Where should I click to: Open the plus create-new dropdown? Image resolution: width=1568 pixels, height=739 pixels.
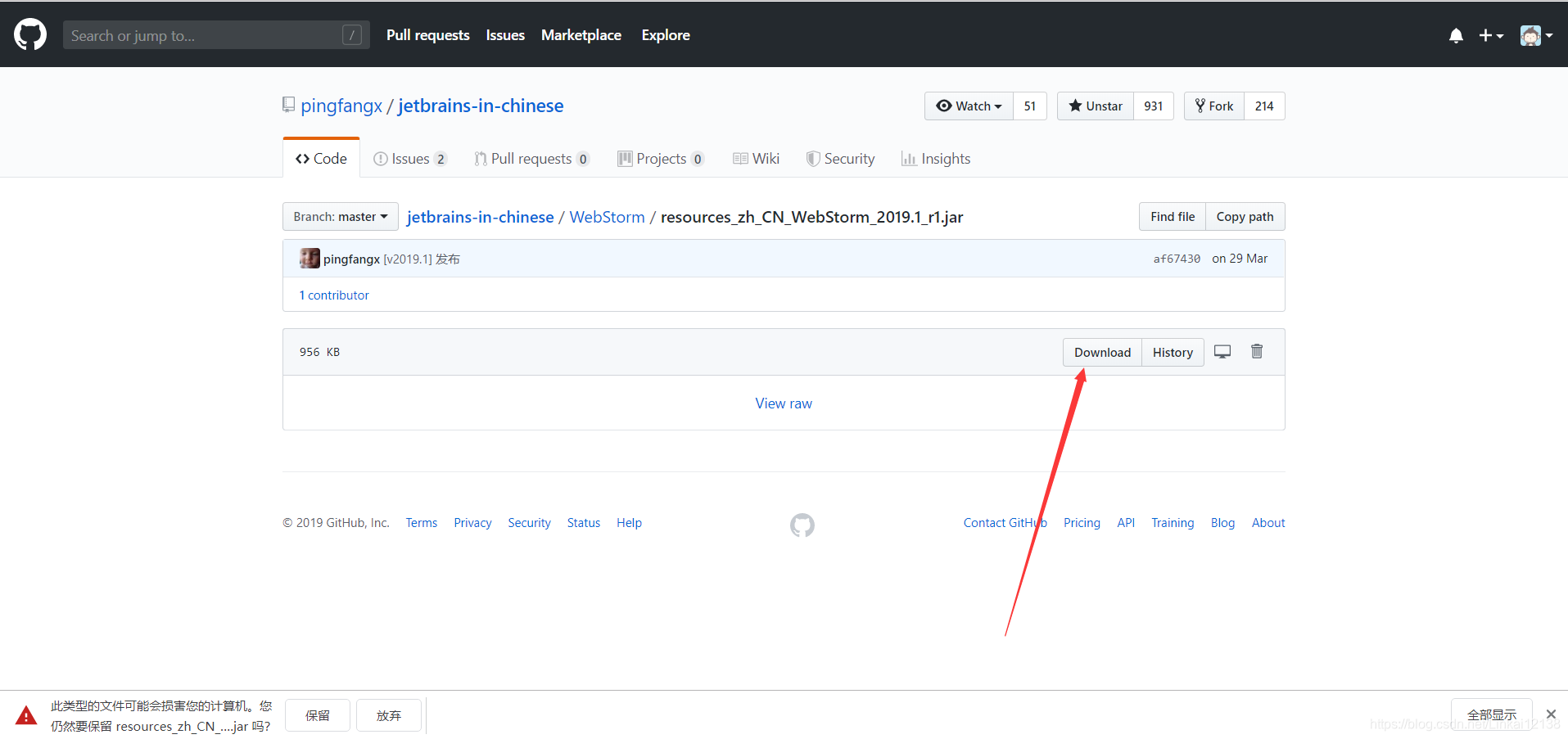point(1491,35)
